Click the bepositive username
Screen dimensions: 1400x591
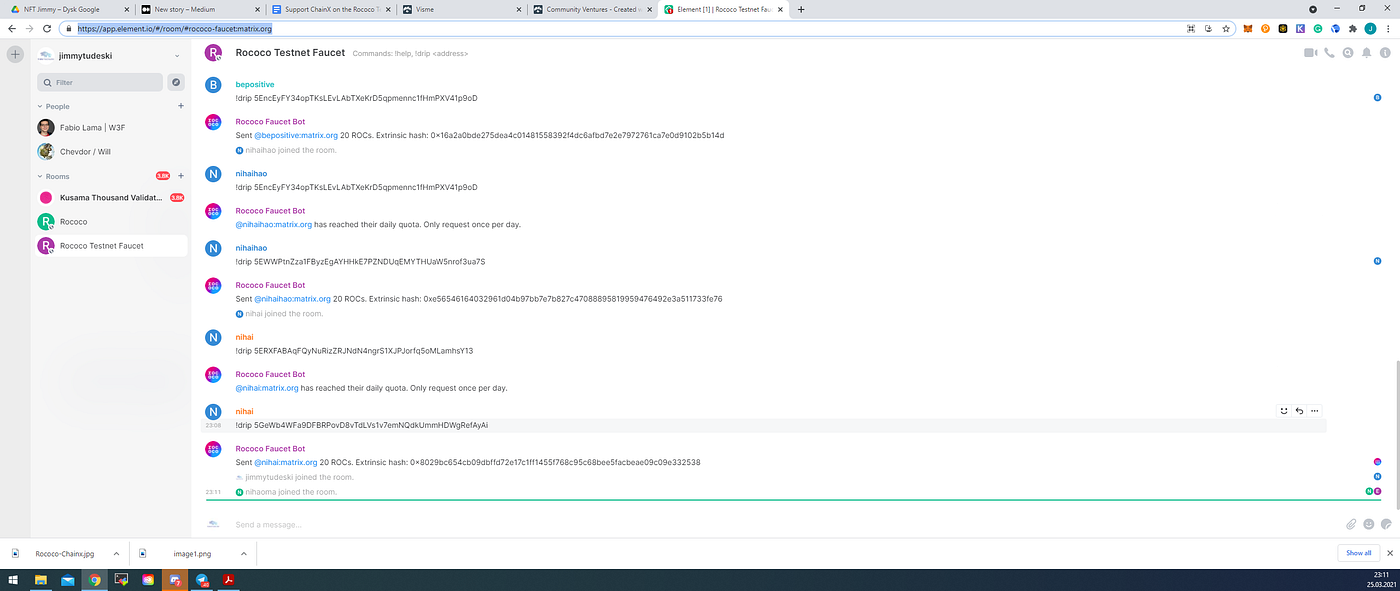tap(255, 84)
